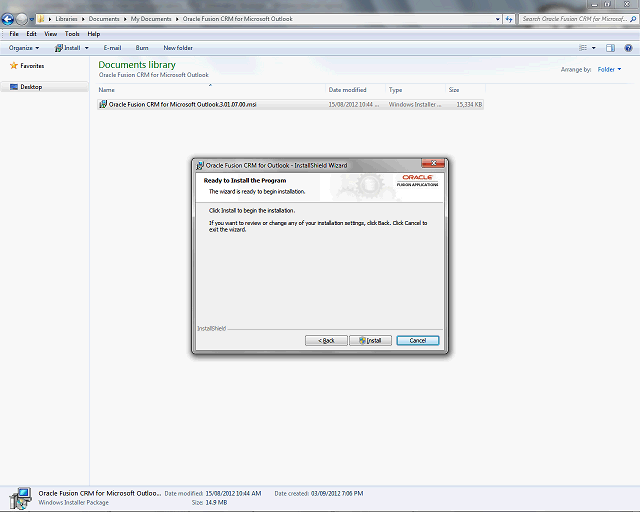The image size is (640, 512).
Task: Click the Windows Installer type cell
Action: pyautogui.click(x=415, y=105)
